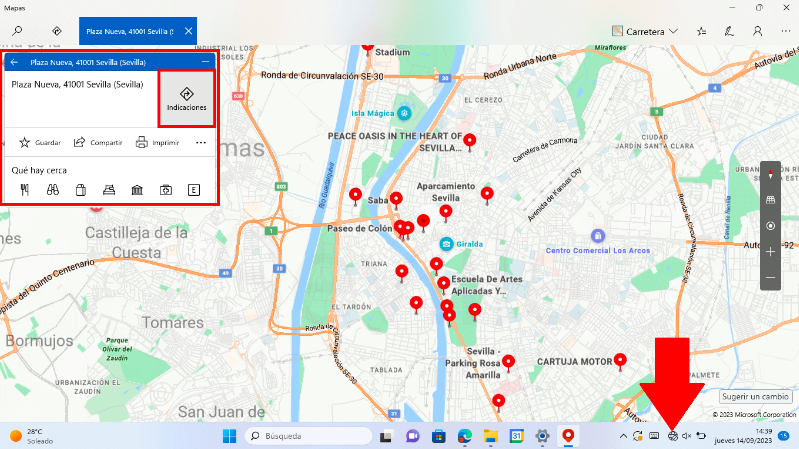Zoom in with the plus control
The height and width of the screenshot is (449, 799).
coord(770,252)
